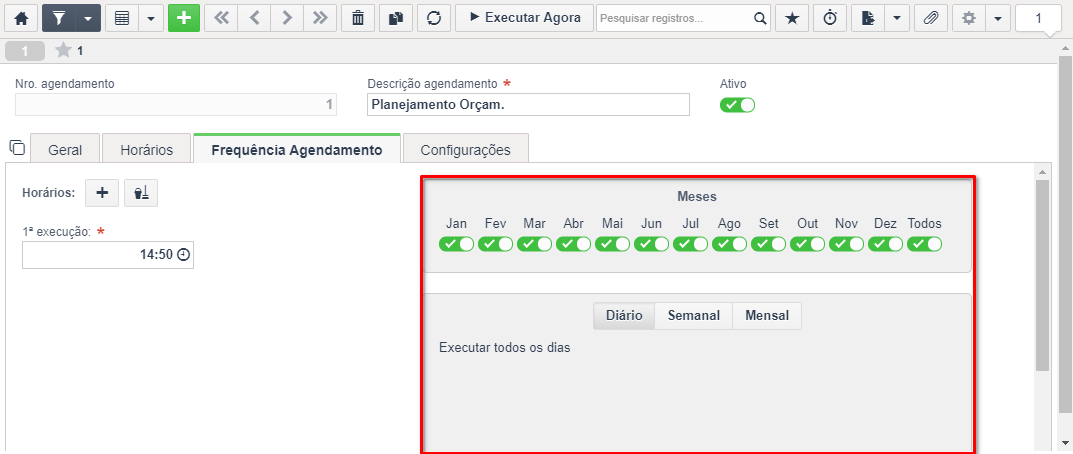Screen dimensions: 1073x454
Task: Click the green add new record button
Action: (x=184, y=18)
